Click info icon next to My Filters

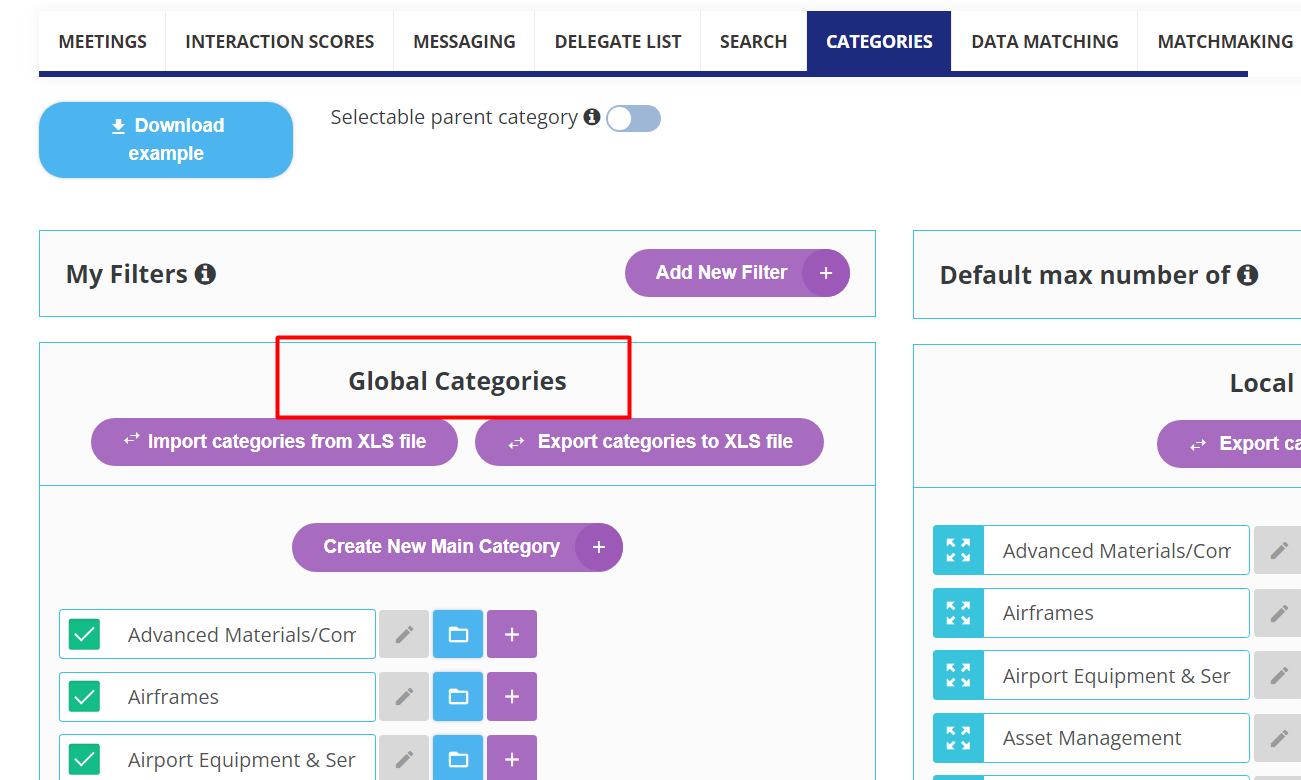[x=205, y=274]
